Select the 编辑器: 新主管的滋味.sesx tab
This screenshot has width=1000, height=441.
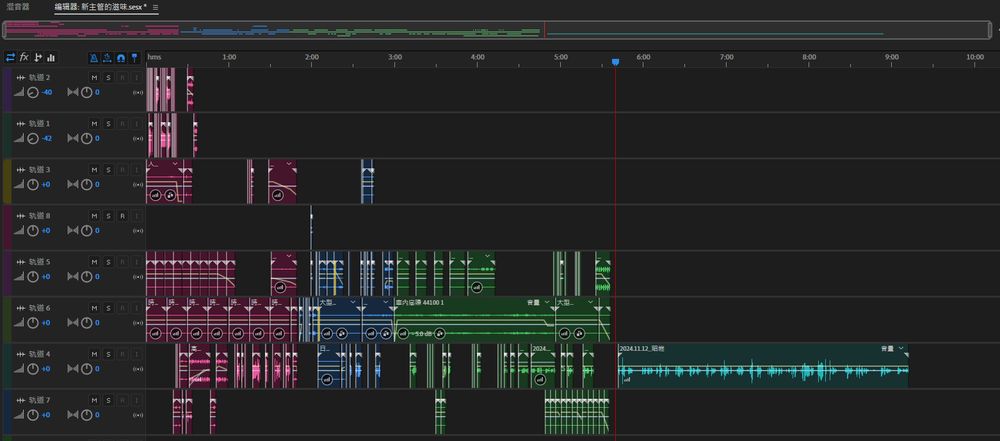click(x=101, y=6)
